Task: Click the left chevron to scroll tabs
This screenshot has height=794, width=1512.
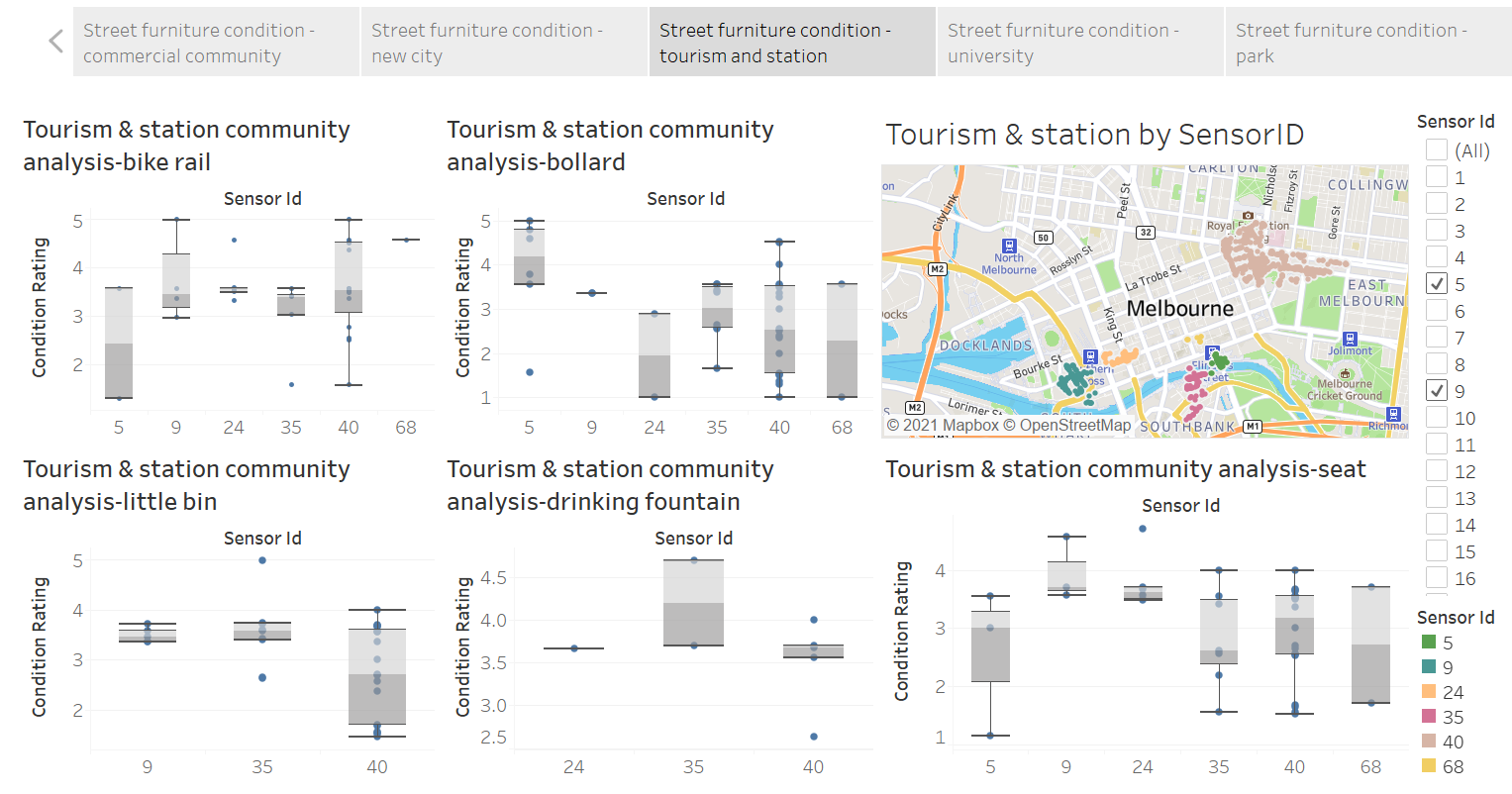Action: coord(54,41)
